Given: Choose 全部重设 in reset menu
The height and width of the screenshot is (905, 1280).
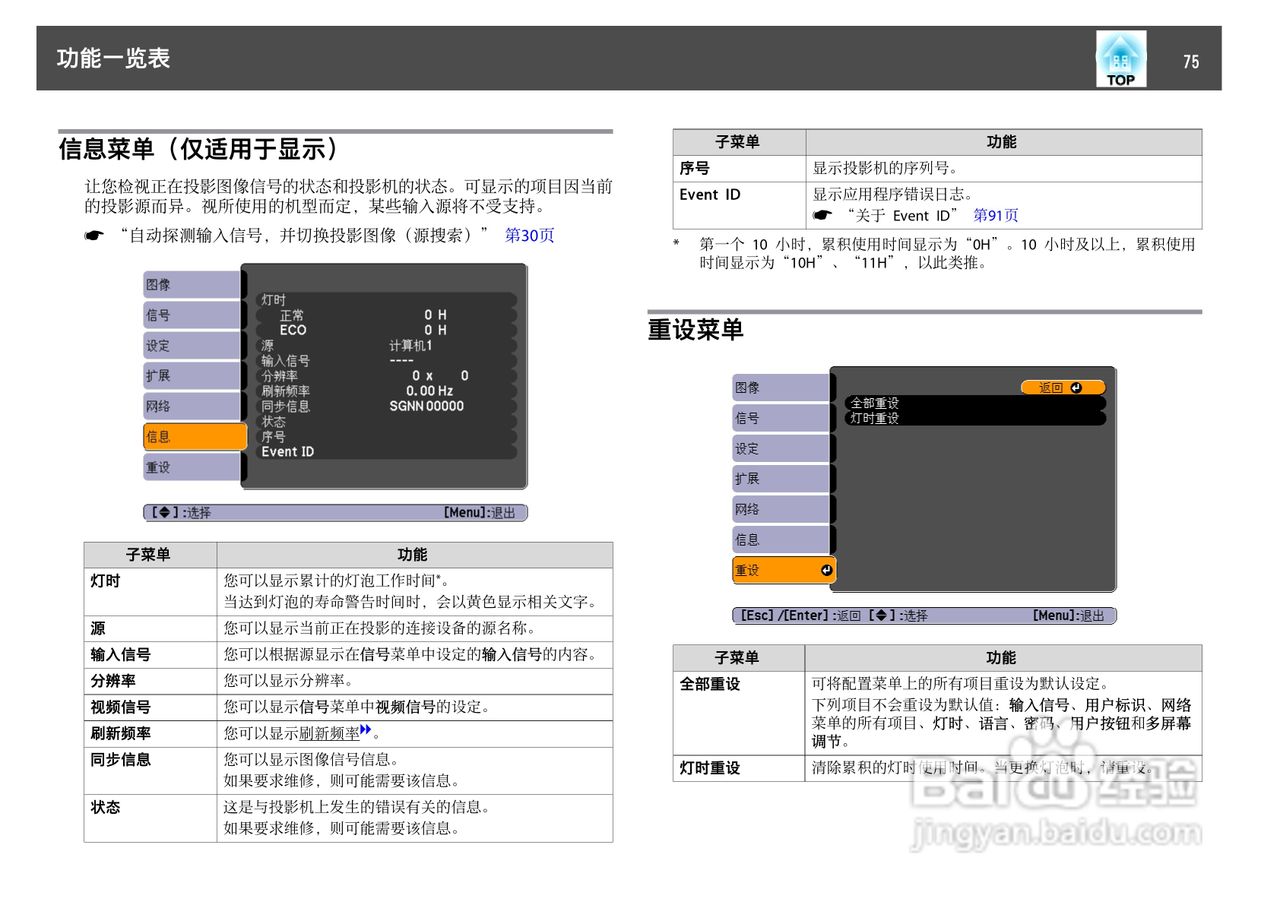Looking at the screenshot, I should coord(976,403).
